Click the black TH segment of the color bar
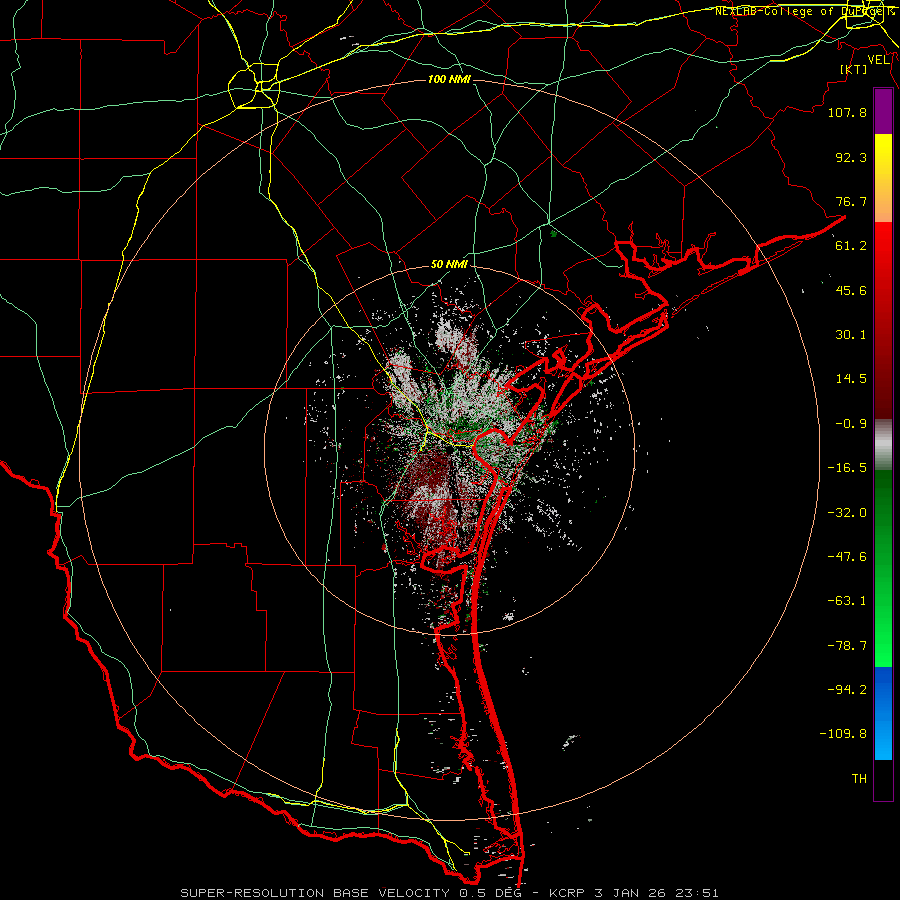Viewport: 900px width, 900px height. (883, 780)
